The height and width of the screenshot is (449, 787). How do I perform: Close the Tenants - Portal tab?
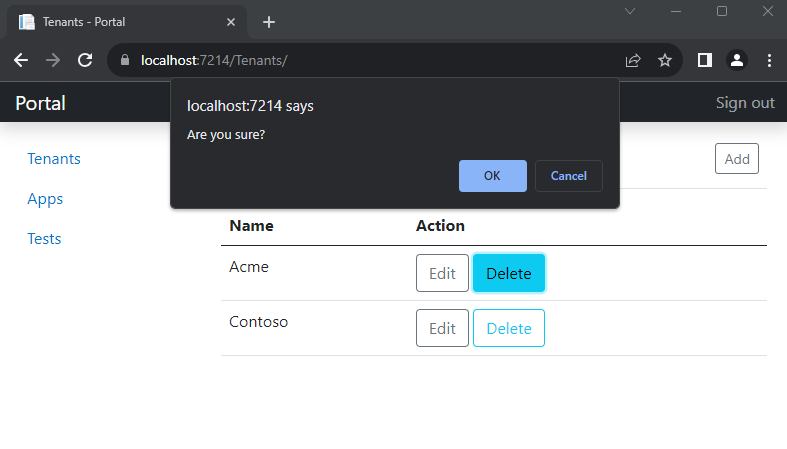pyautogui.click(x=232, y=22)
